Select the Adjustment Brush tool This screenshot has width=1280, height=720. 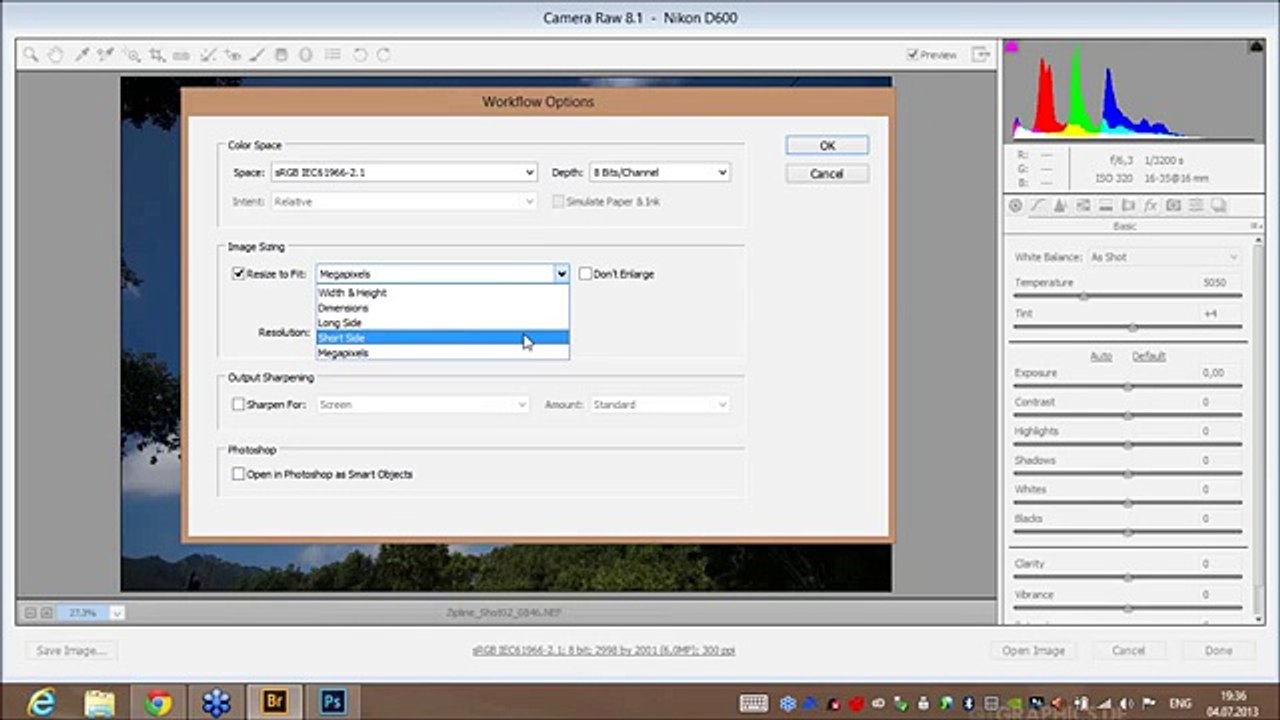pyautogui.click(x=257, y=55)
